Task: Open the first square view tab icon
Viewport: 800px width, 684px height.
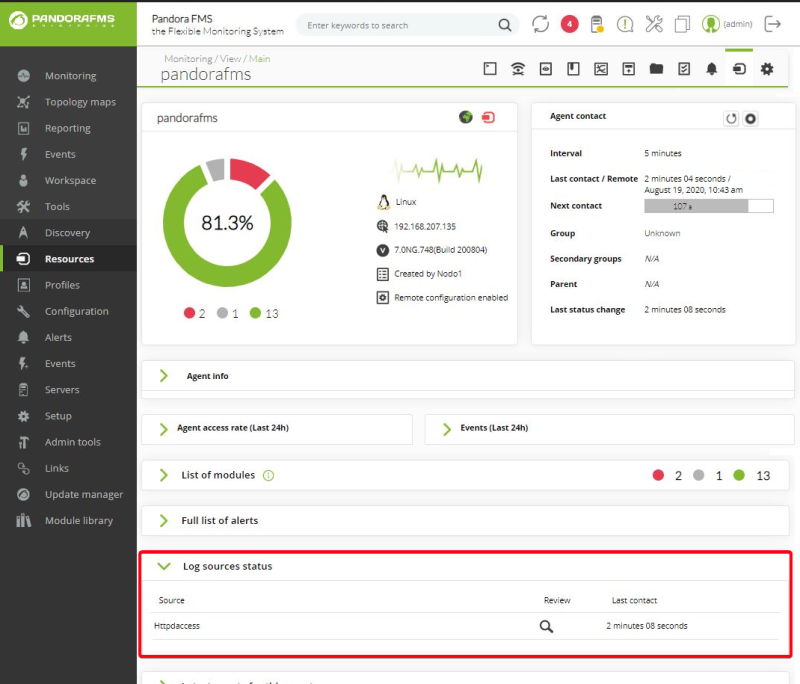Action: (490, 68)
